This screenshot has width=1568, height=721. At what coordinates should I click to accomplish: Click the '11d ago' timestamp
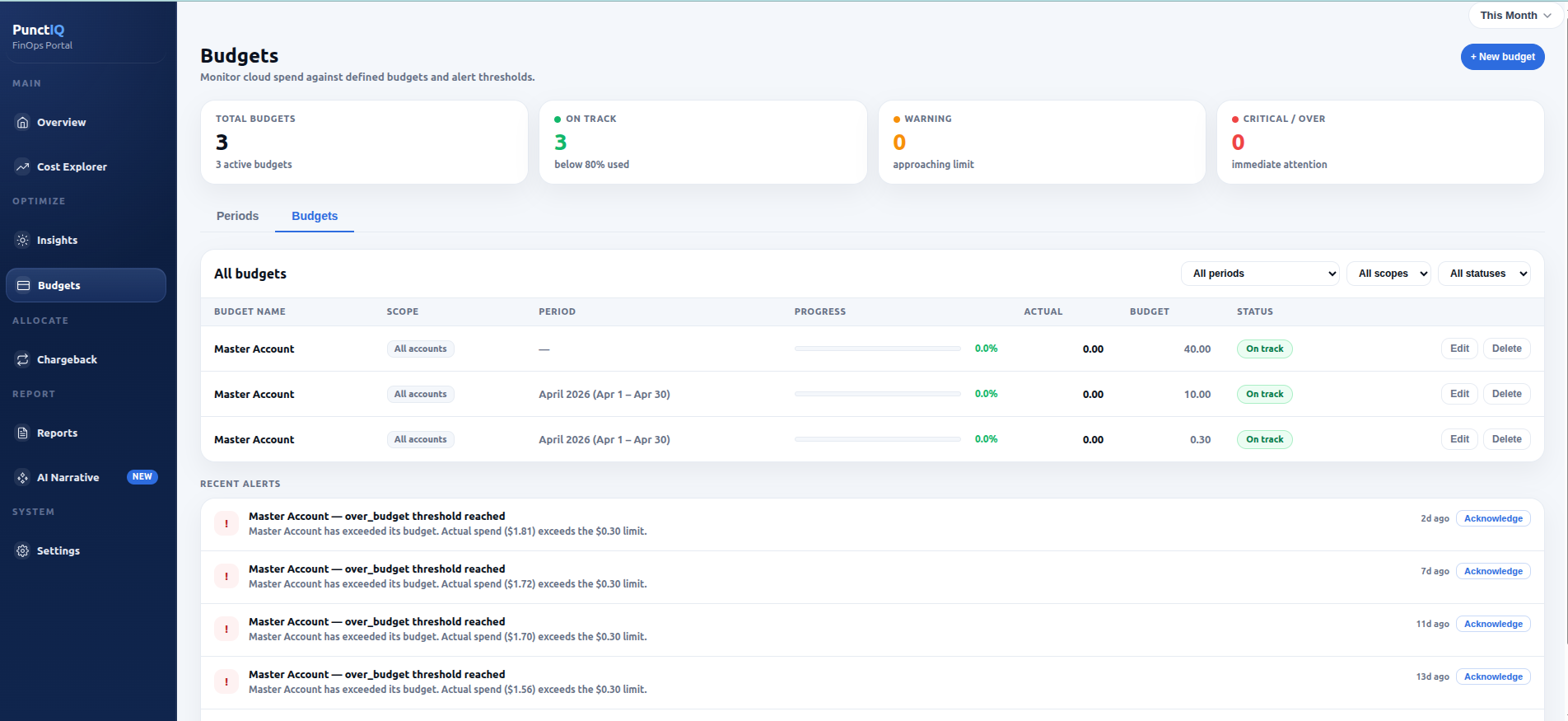(1432, 624)
